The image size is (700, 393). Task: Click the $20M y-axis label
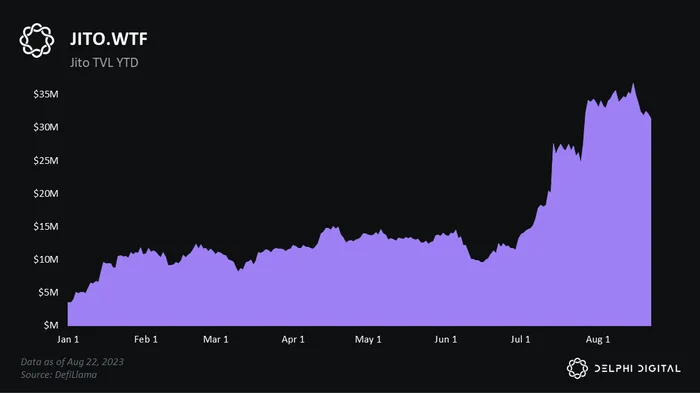pos(46,193)
